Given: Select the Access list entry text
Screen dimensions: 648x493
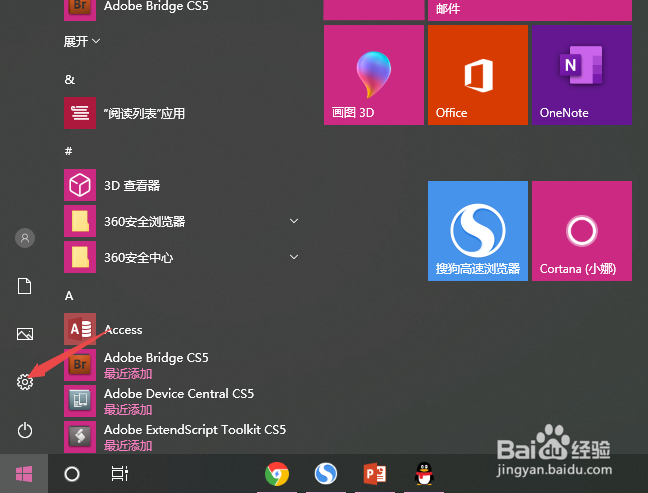Looking at the screenshot, I should [123, 330].
